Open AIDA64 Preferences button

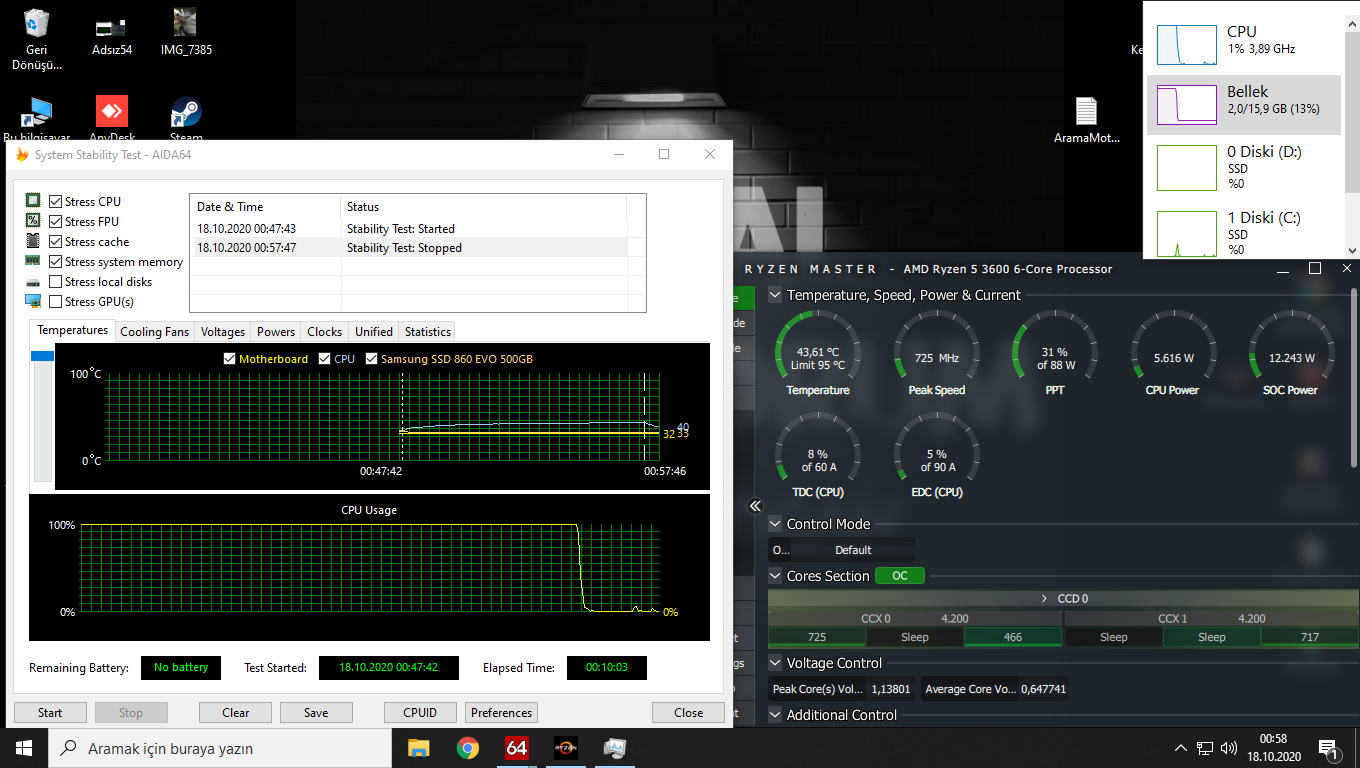[501, 713]
